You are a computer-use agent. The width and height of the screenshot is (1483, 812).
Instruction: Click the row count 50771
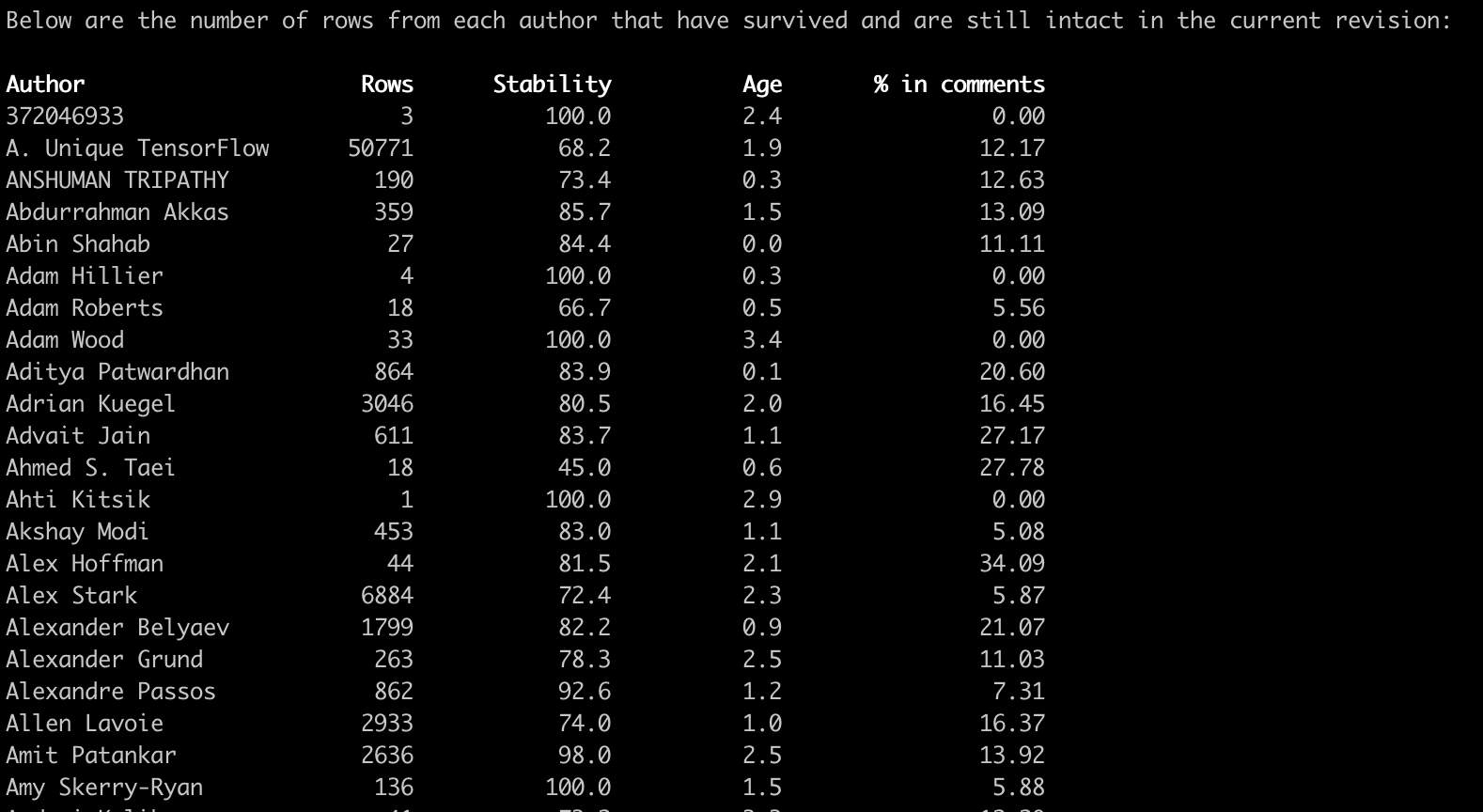click(x=380, y=148)
